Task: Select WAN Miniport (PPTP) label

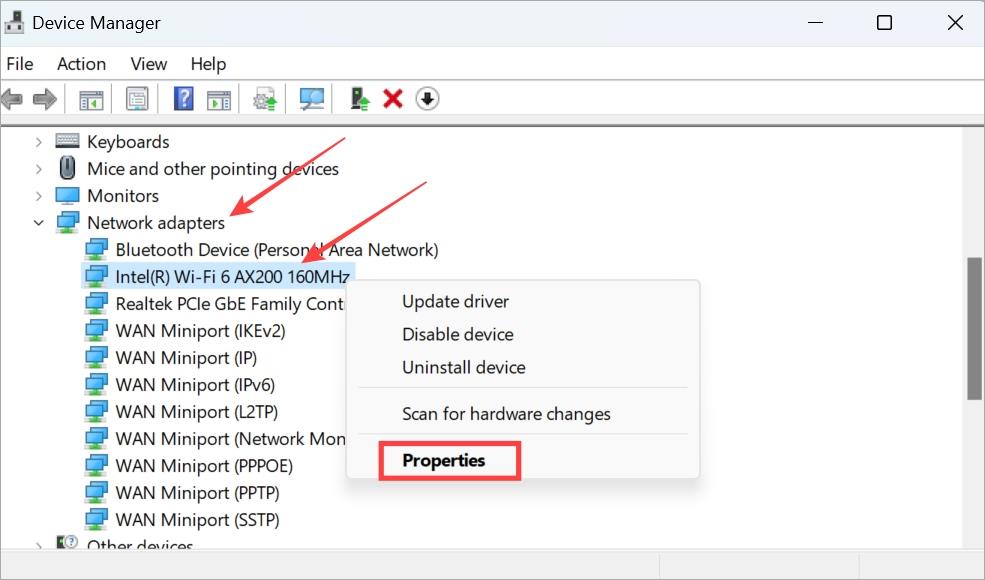Action: 197,493
